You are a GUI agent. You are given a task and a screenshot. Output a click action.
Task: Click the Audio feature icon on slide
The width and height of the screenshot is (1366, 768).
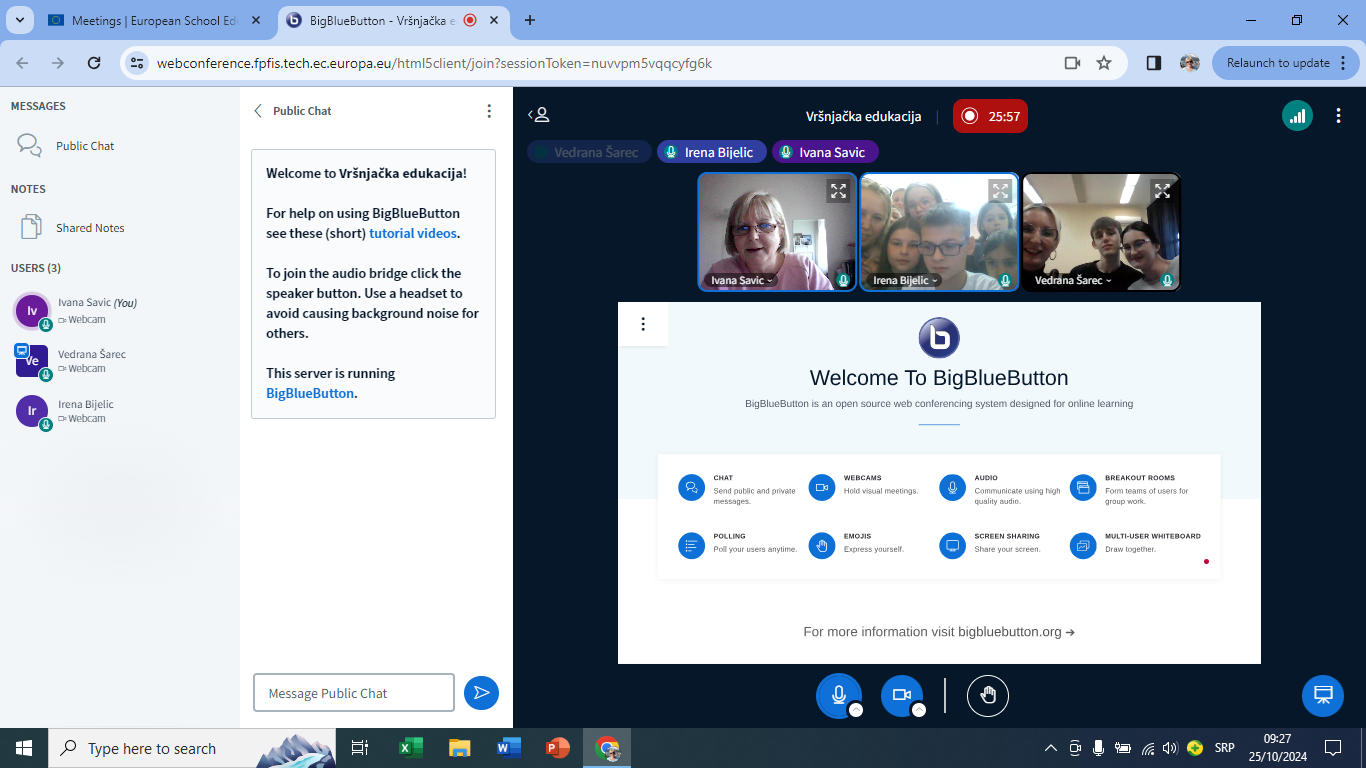(952, 487)
